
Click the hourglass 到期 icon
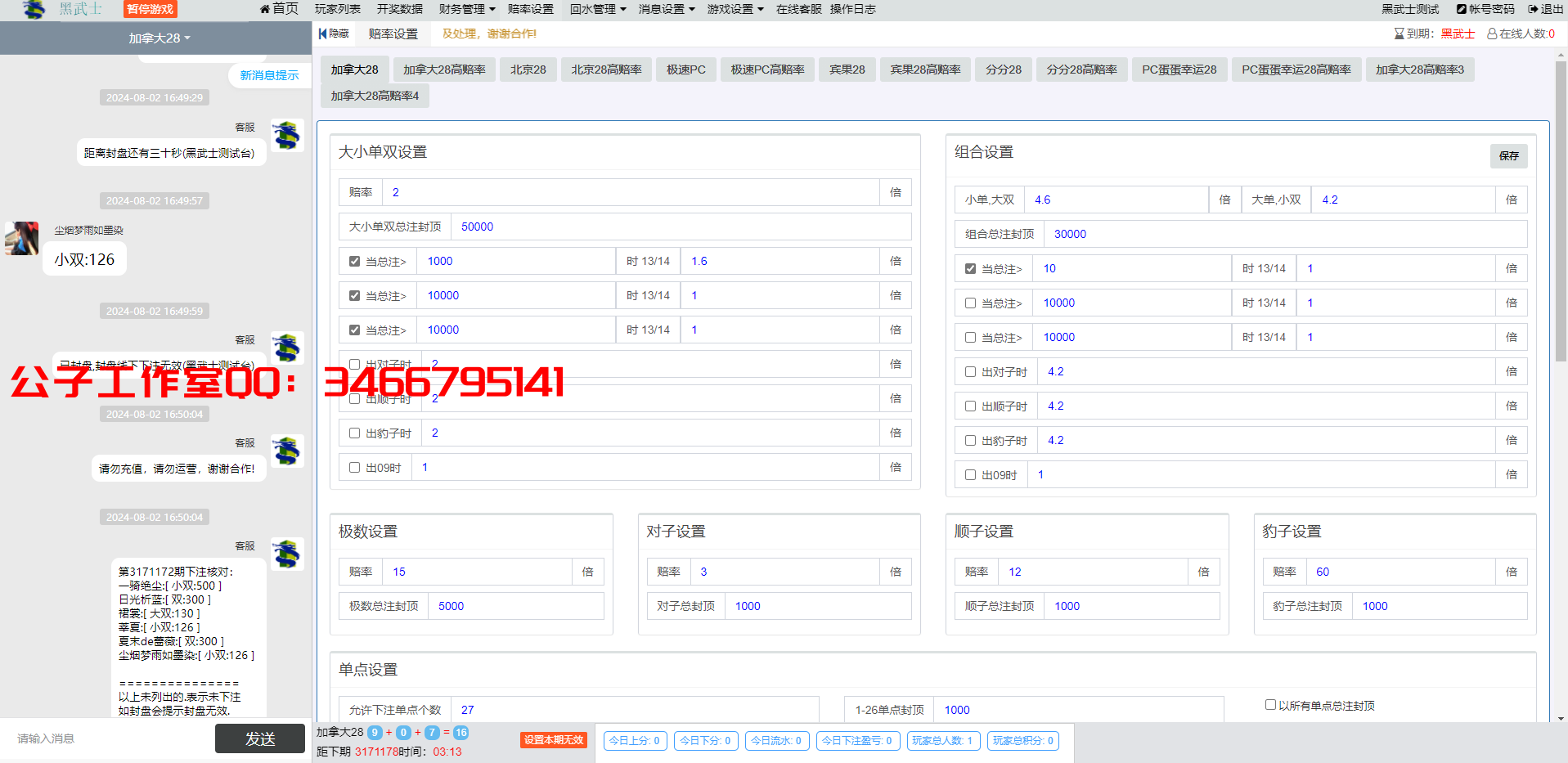(1399, 34)
